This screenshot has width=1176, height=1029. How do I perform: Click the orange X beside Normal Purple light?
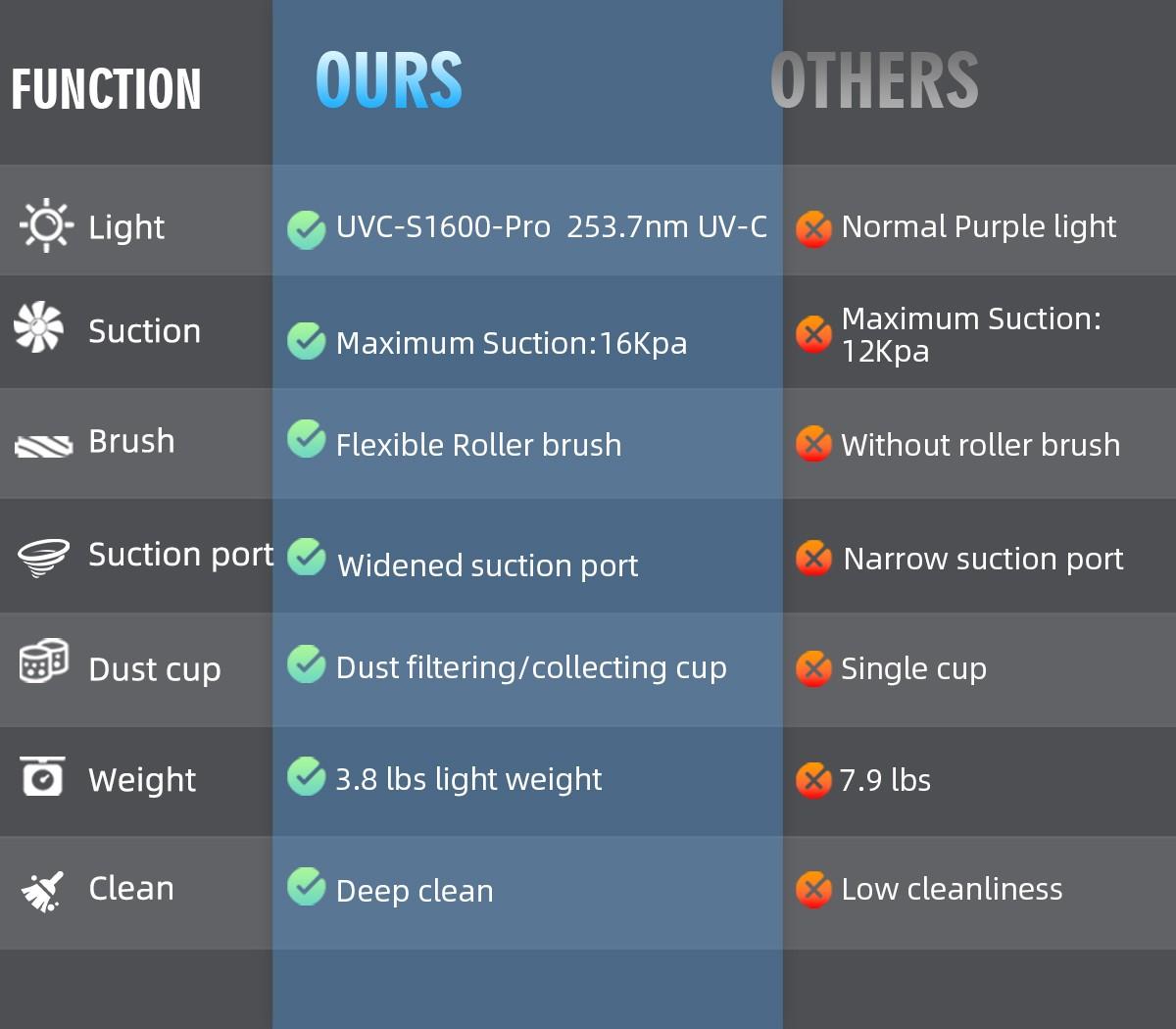(813, 229)
